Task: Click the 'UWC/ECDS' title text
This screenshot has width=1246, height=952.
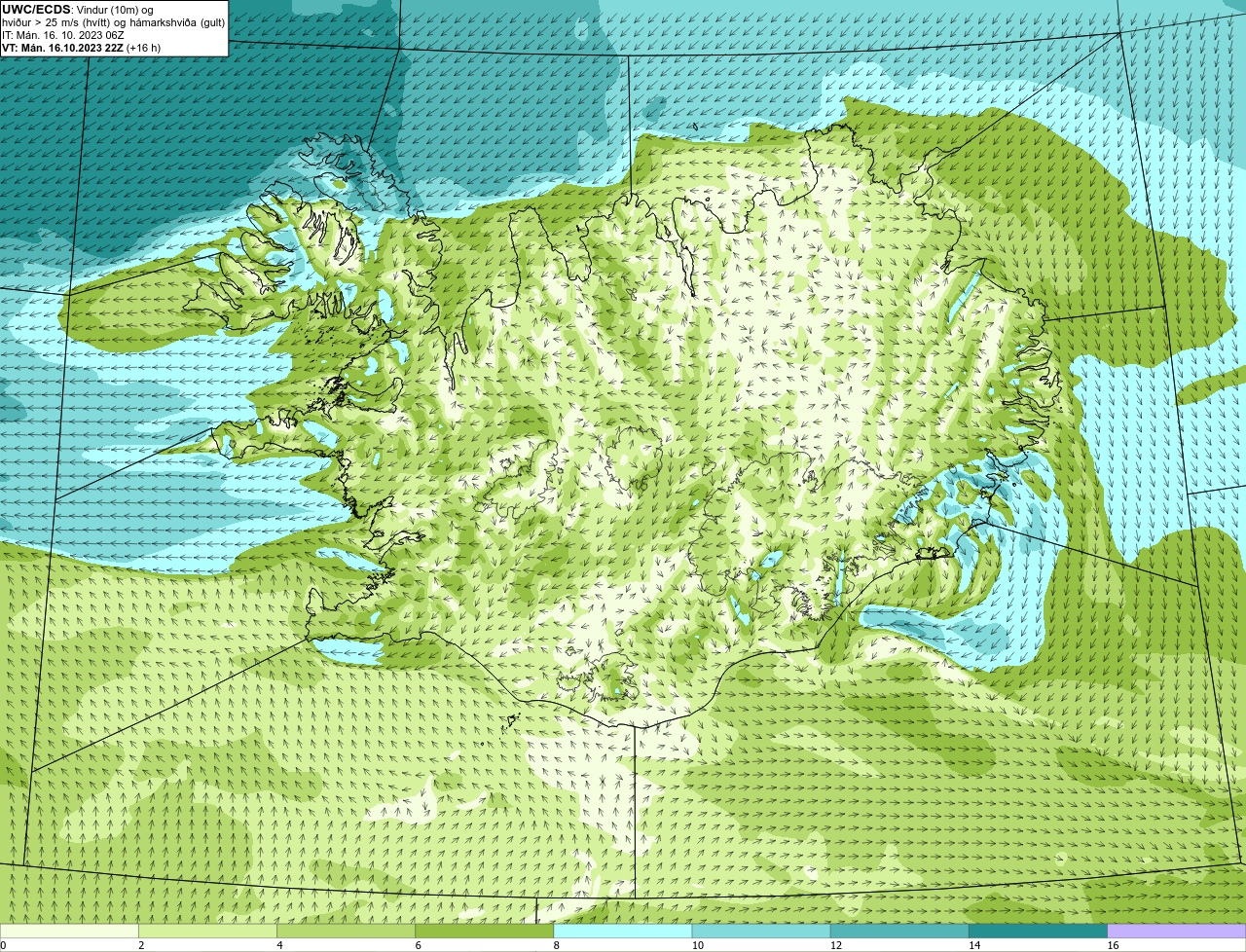Action: click(x=36, y=10)
